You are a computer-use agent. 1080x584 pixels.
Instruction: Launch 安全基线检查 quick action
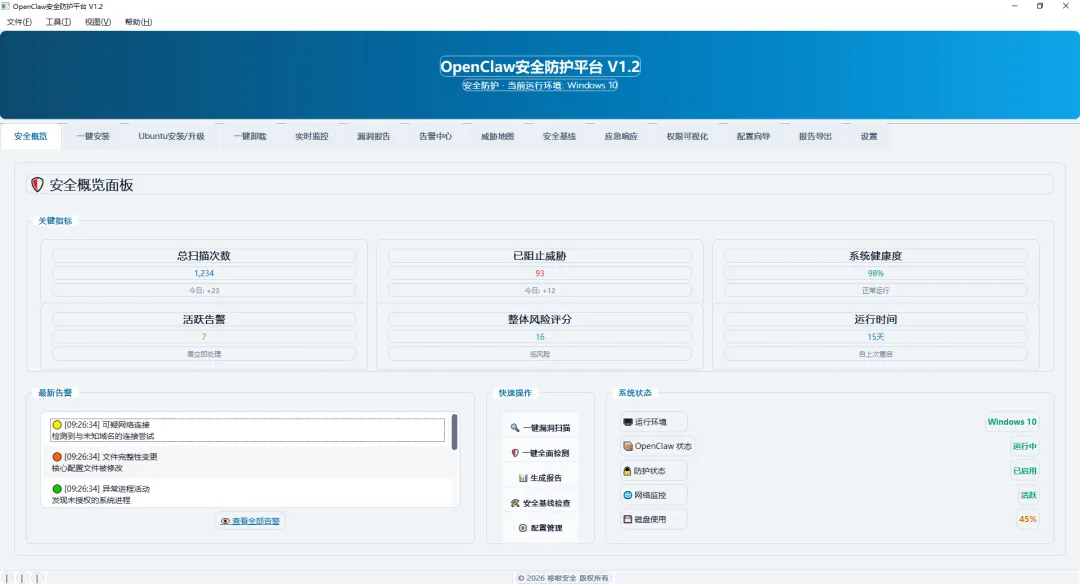point(540,503)
